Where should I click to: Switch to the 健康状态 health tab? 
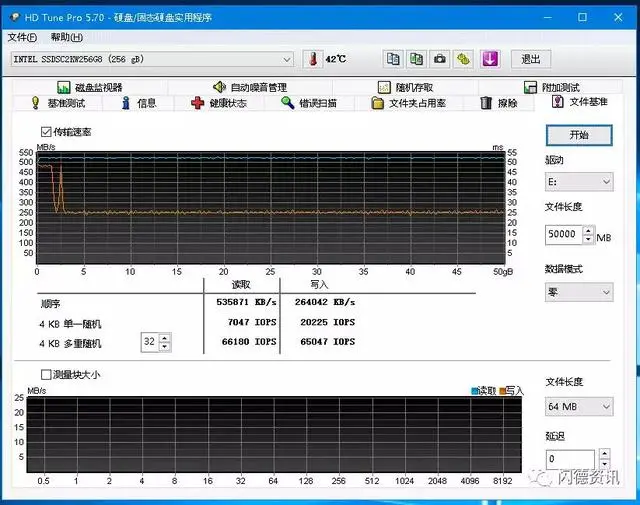pos(218,103)
